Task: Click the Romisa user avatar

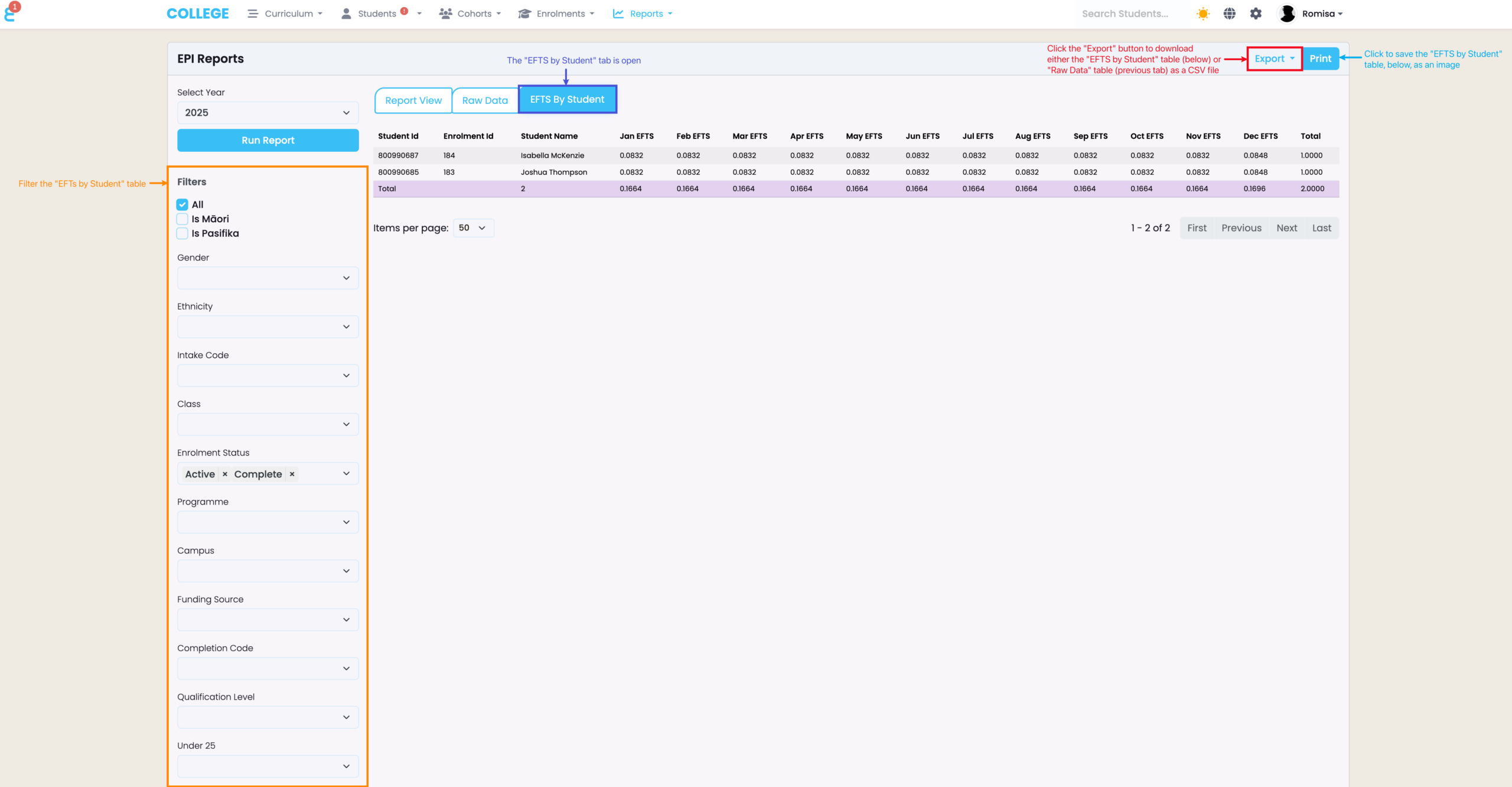Action: click(x=1287, y=14)
